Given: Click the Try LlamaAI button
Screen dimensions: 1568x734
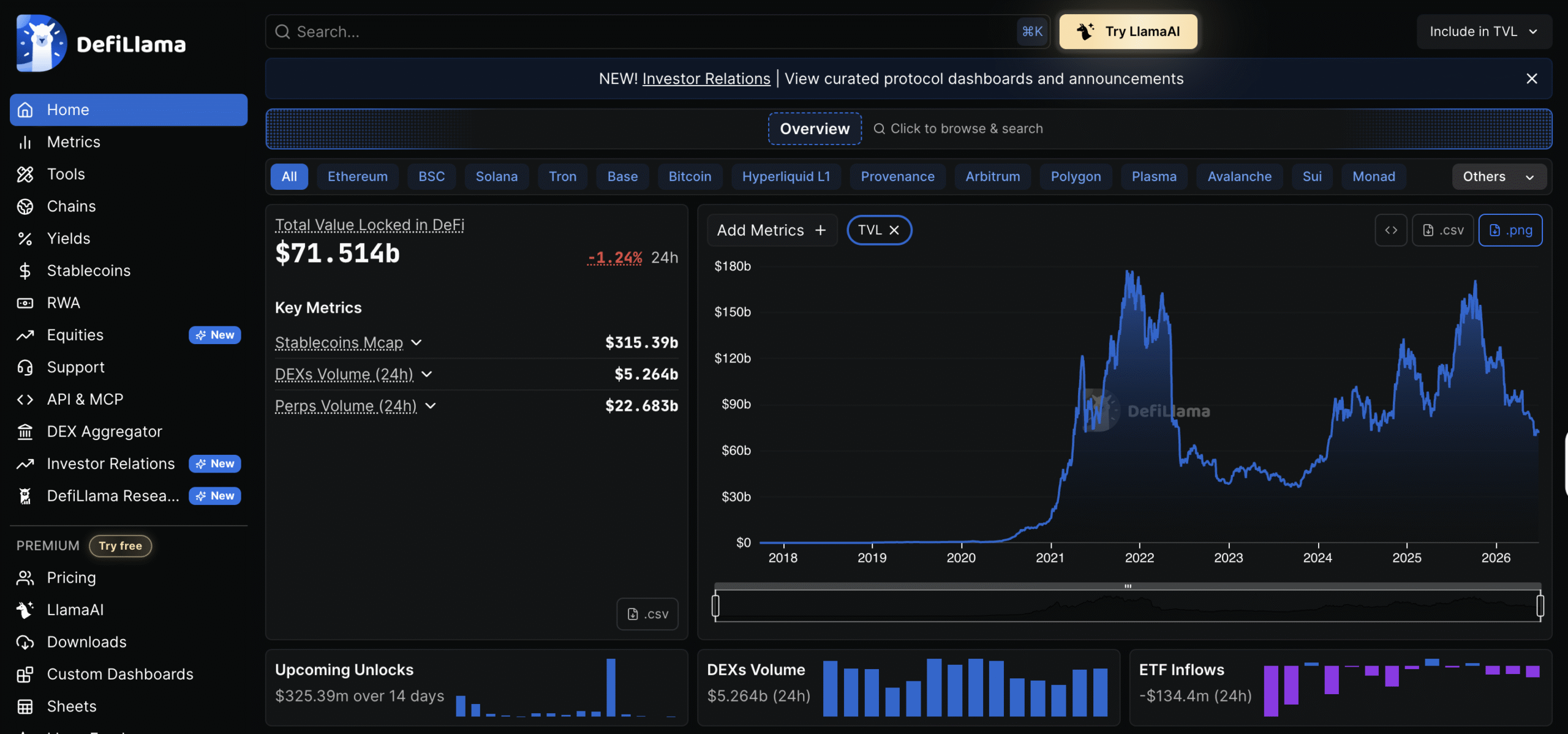Looking at the screenshot, I should coord(1128,32).
